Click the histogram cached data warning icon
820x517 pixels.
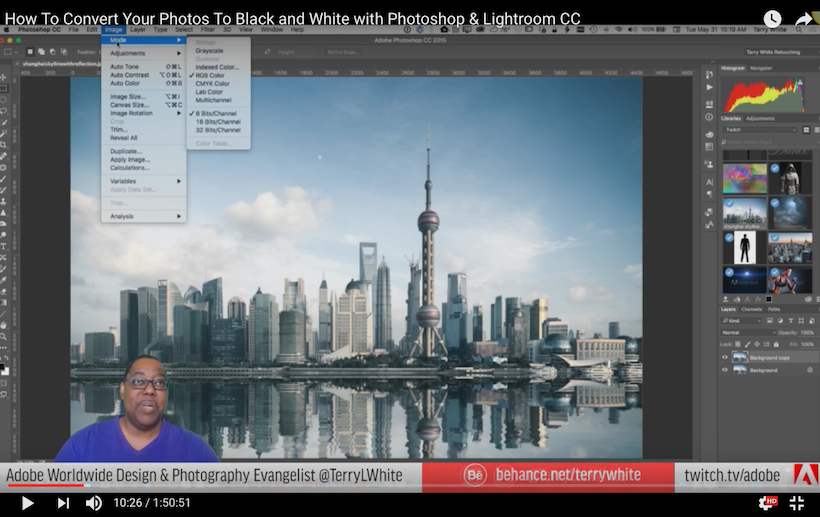[800, 82]
